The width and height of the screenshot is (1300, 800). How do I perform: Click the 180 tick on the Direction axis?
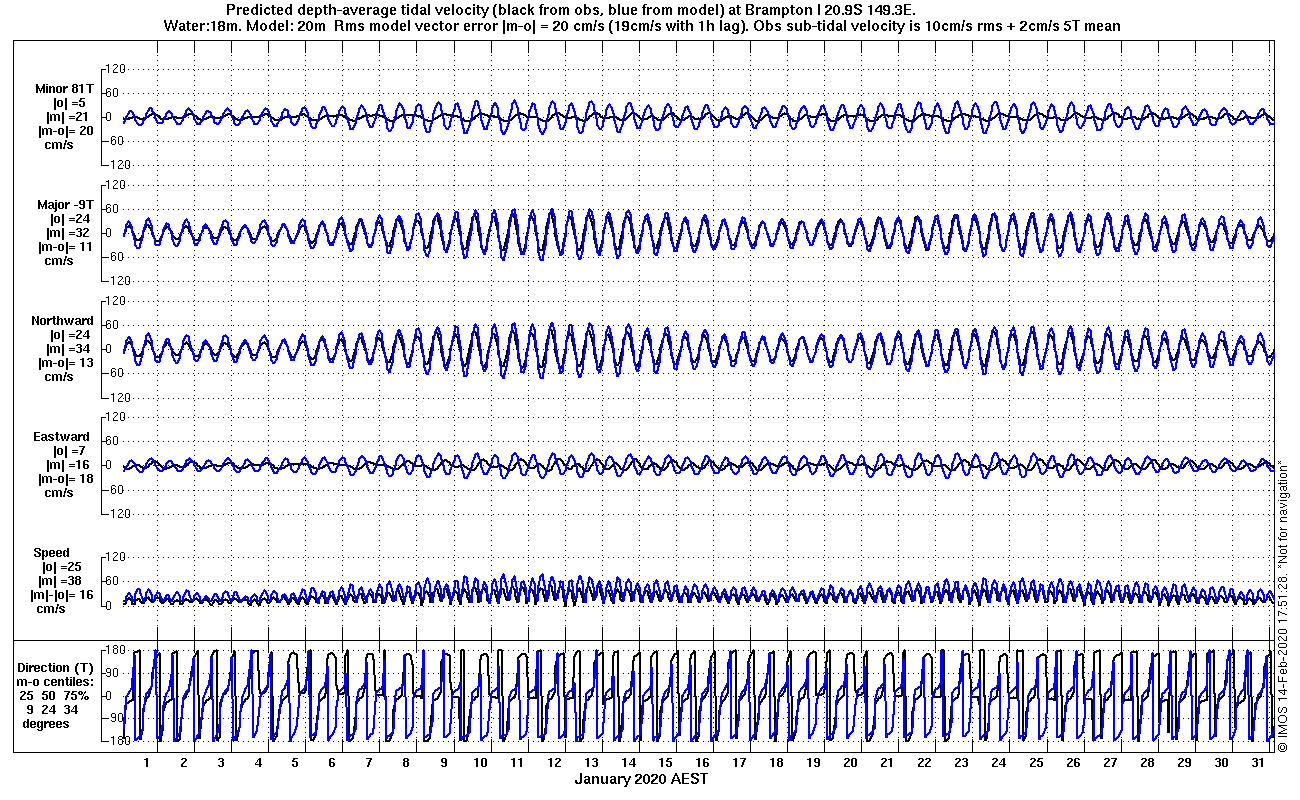114,651
